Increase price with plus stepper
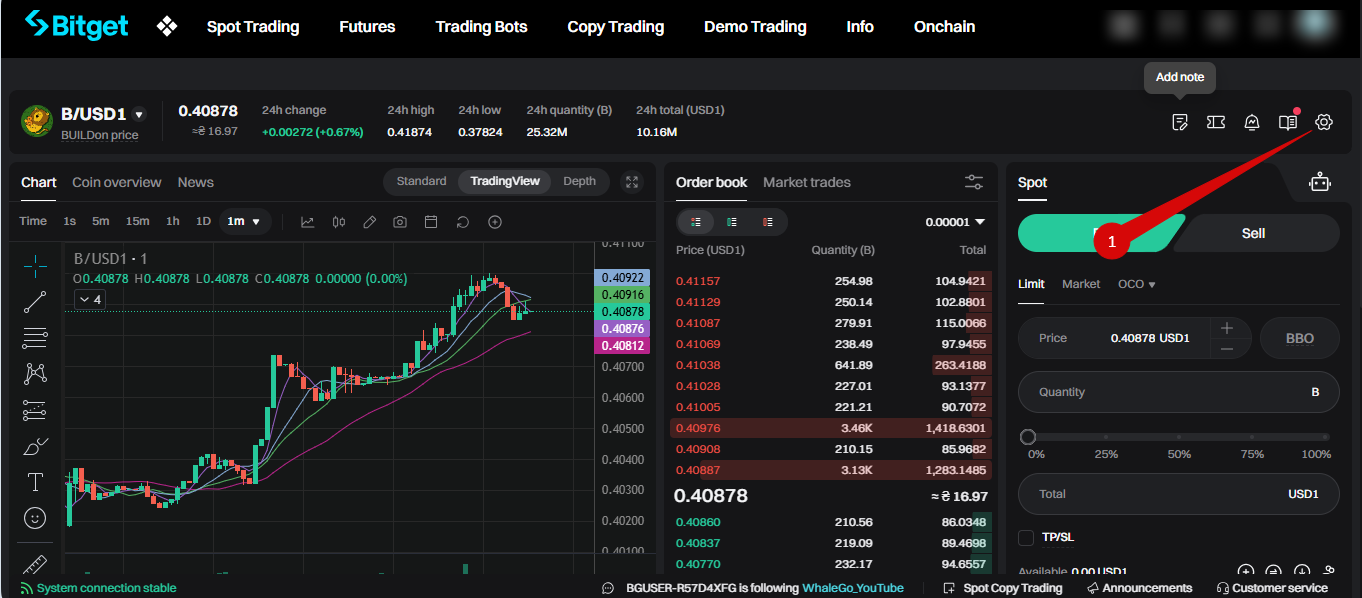Image resolution: width=1362 pixels, height=598 pixels. tap(1227, 328)
